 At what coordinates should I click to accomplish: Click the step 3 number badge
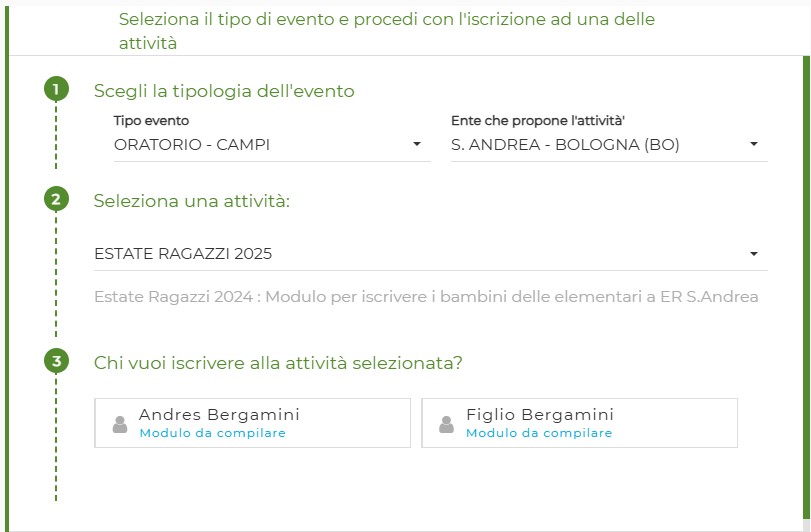[x=56, y=361]
